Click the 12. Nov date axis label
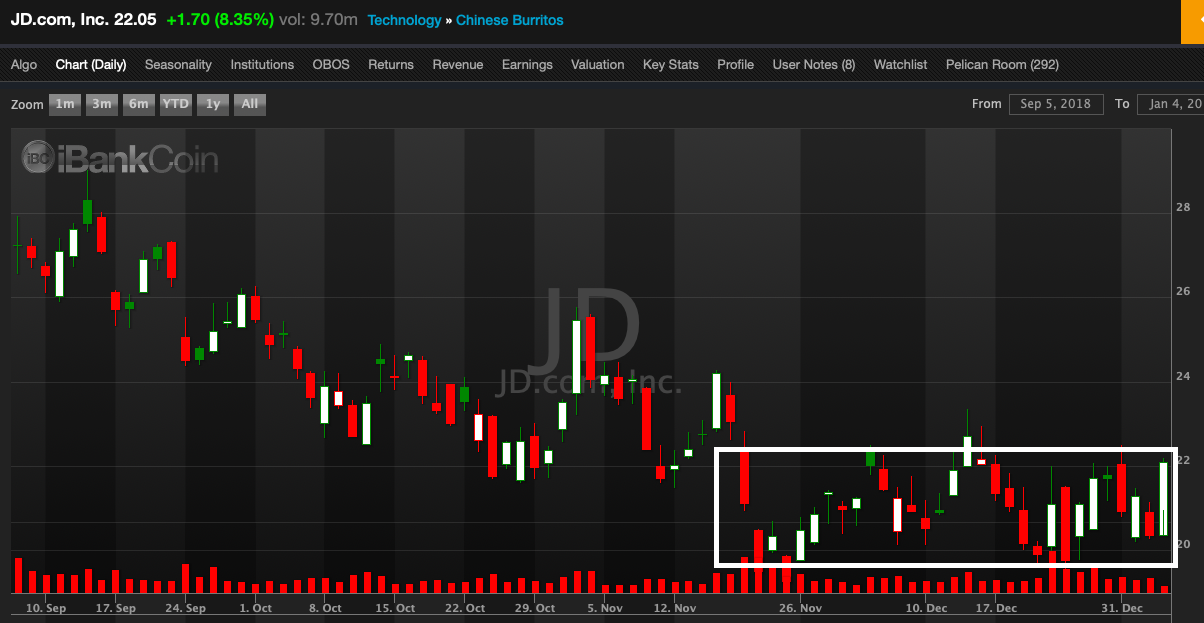 674,608
